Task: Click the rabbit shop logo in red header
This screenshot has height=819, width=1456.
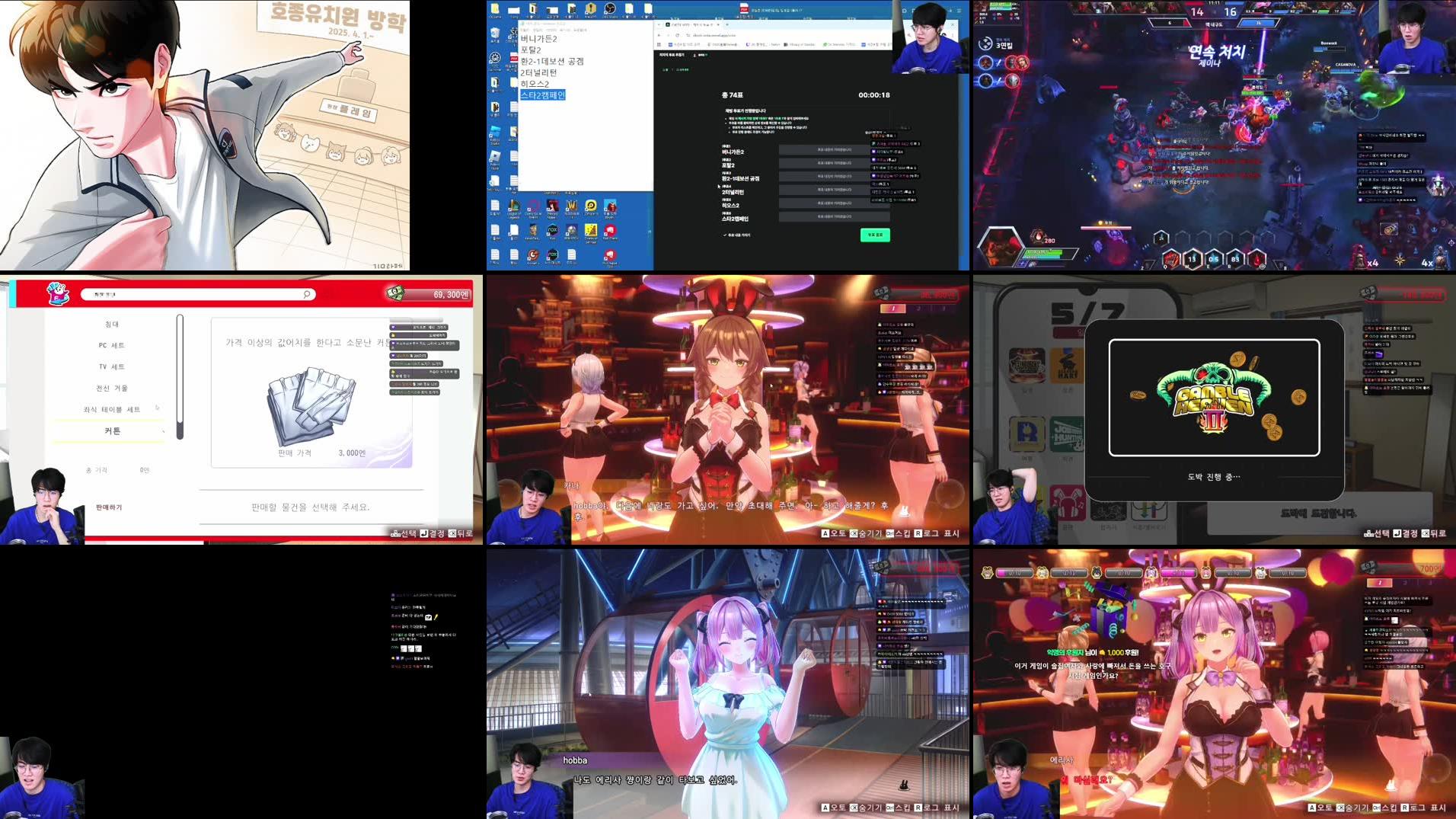Action: 57,293
